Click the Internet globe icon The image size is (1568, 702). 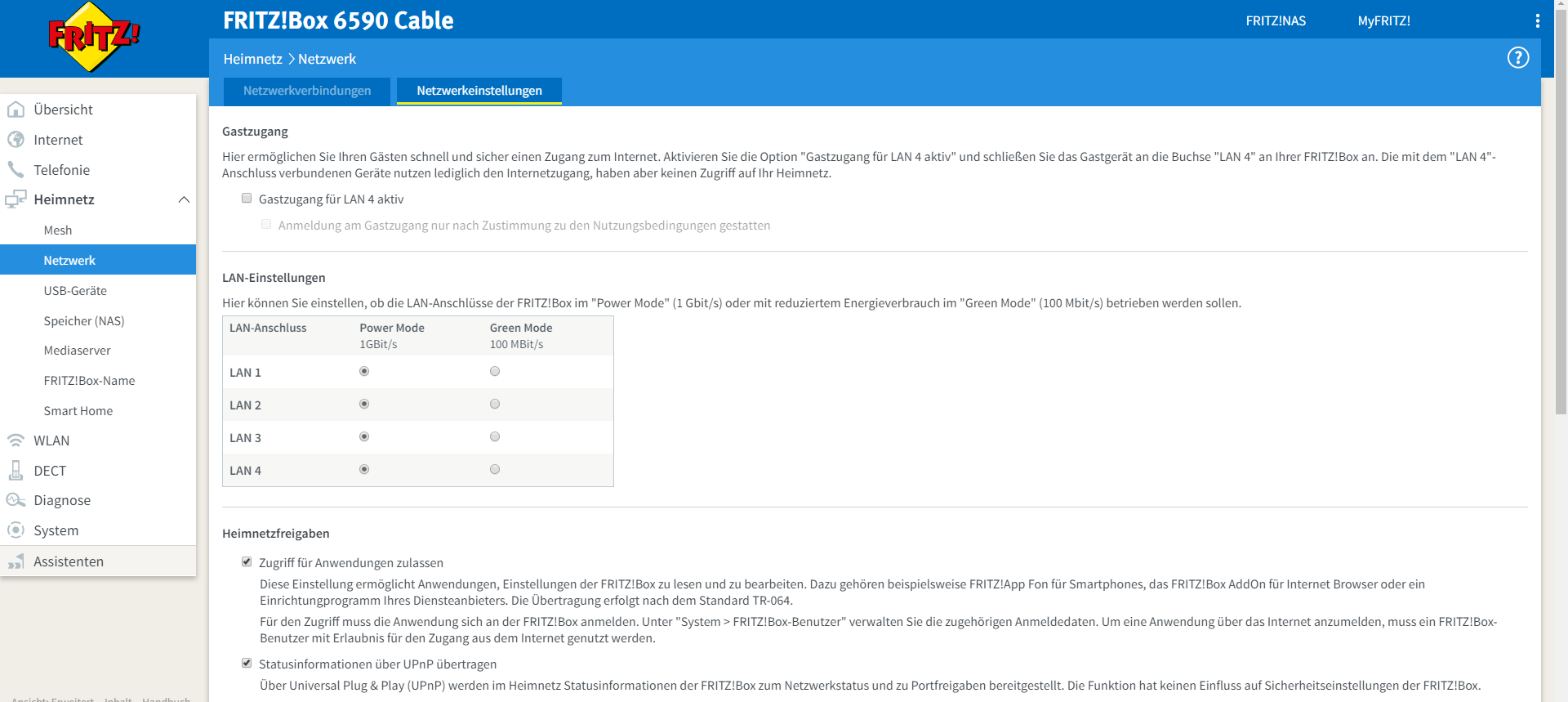tap(16, 140)
